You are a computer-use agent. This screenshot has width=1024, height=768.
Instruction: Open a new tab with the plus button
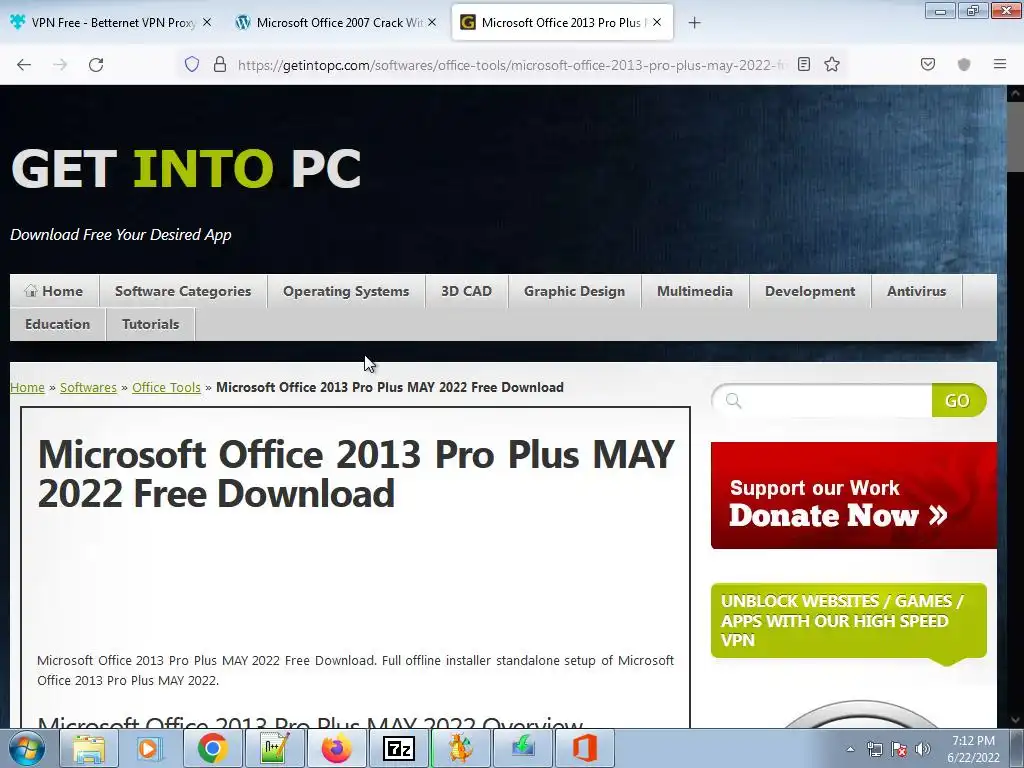pos(694,23)
